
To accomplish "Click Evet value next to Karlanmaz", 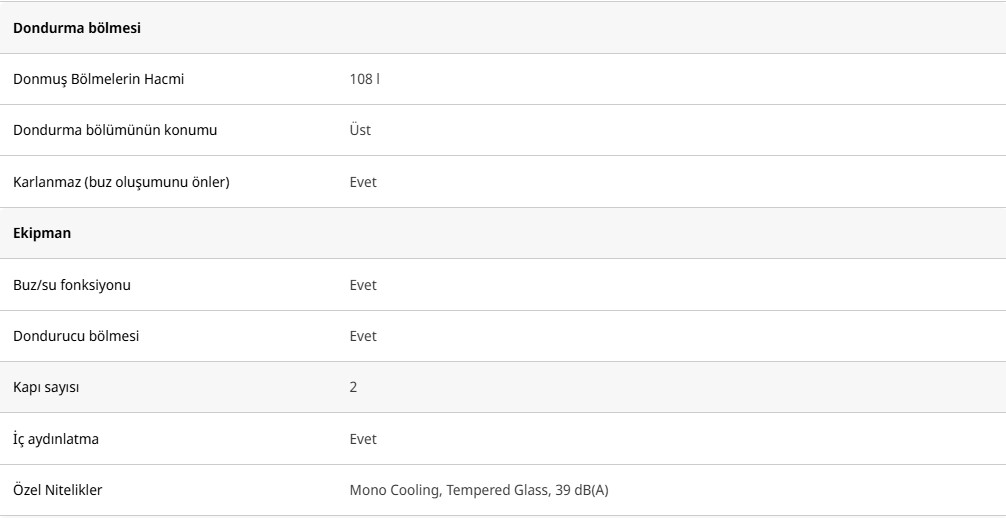I will point(363,182).
